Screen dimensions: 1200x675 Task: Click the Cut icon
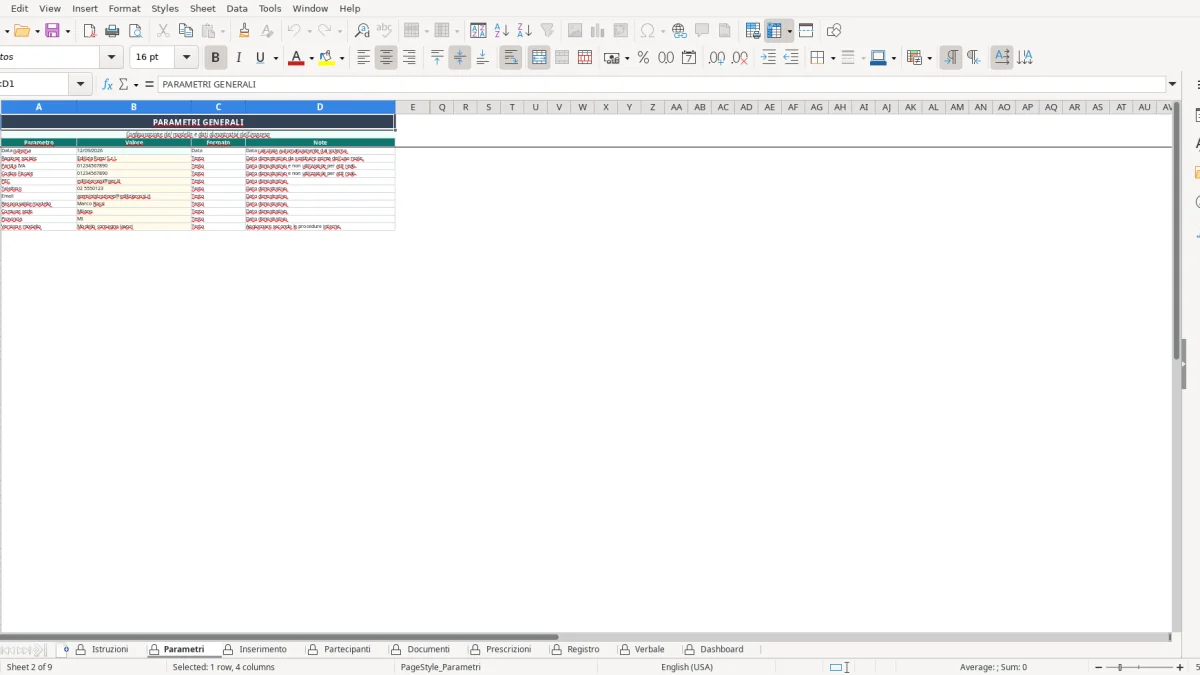tap(163, 31)
